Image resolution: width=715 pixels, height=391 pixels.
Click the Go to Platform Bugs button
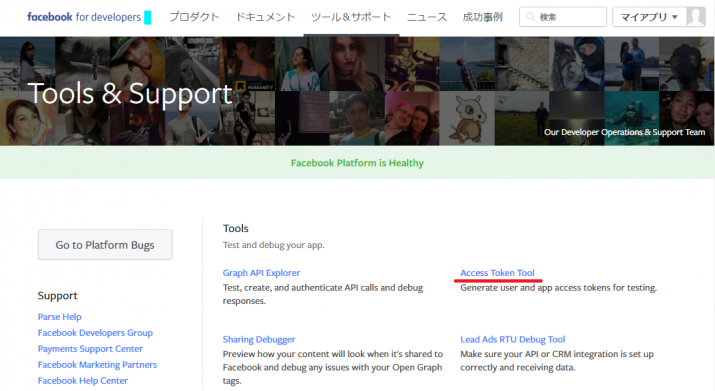(105, 245)
